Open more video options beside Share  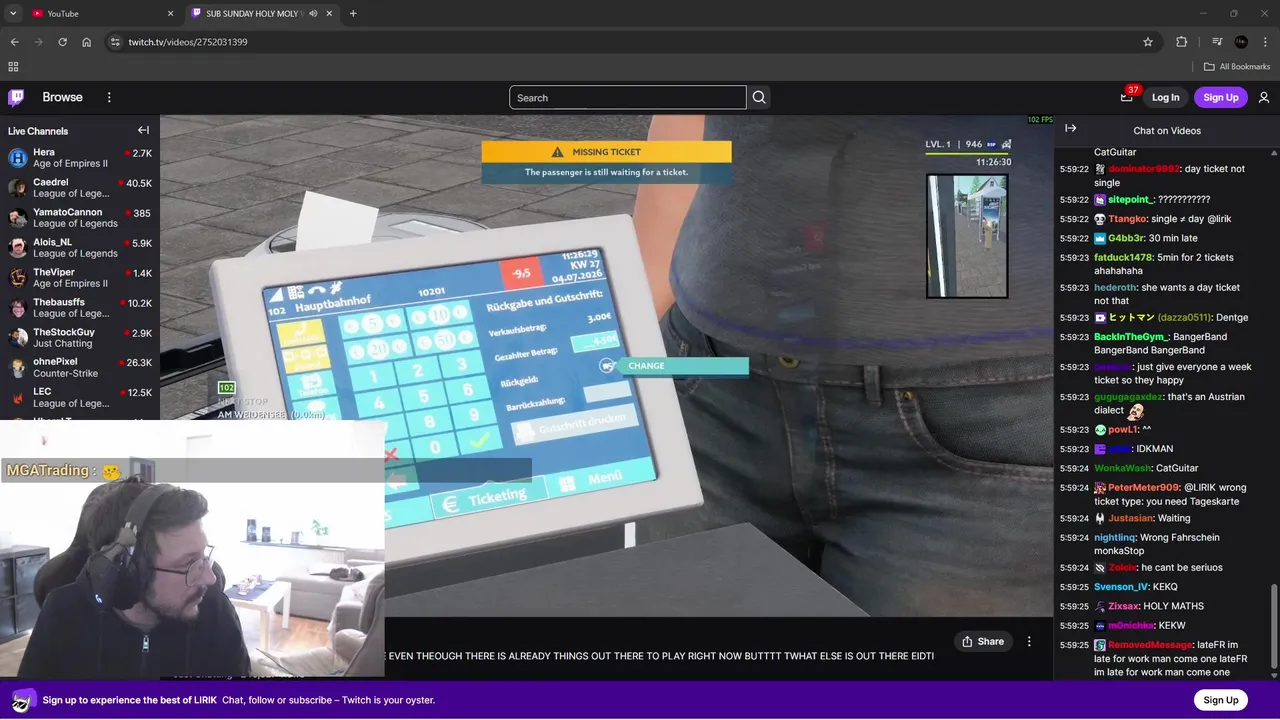1029,641
